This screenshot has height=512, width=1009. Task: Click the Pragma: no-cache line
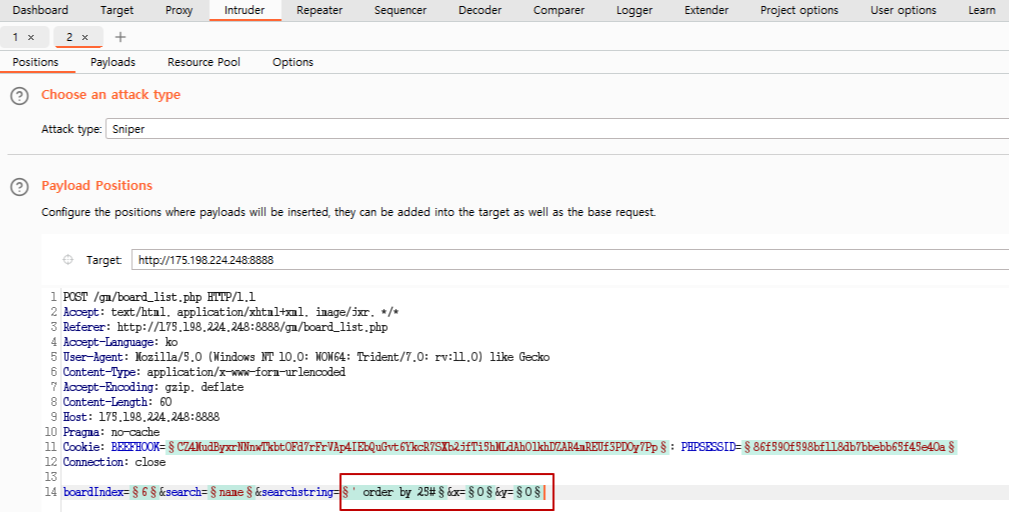click(111, 432)
